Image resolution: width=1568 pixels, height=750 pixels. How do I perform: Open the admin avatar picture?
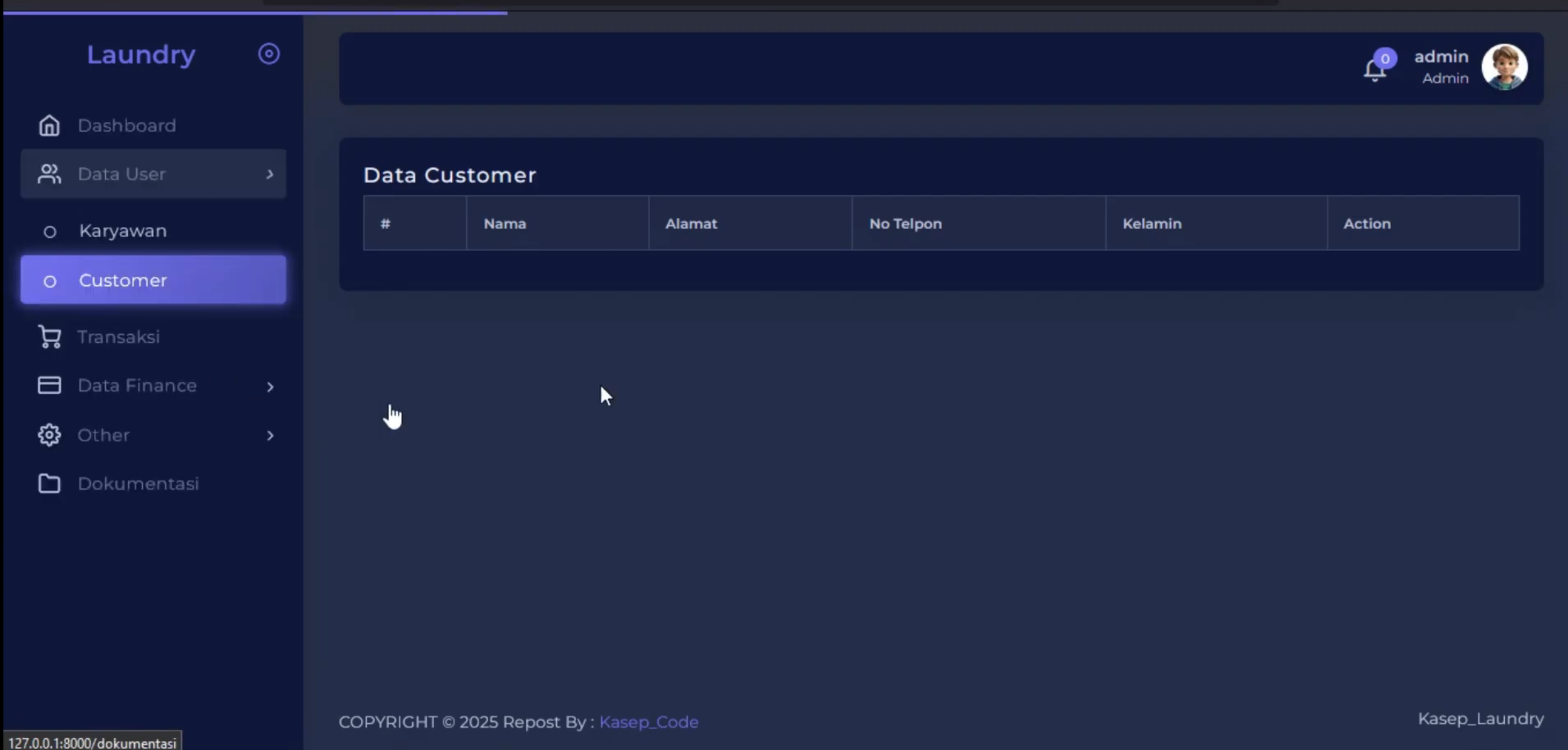1504,67
